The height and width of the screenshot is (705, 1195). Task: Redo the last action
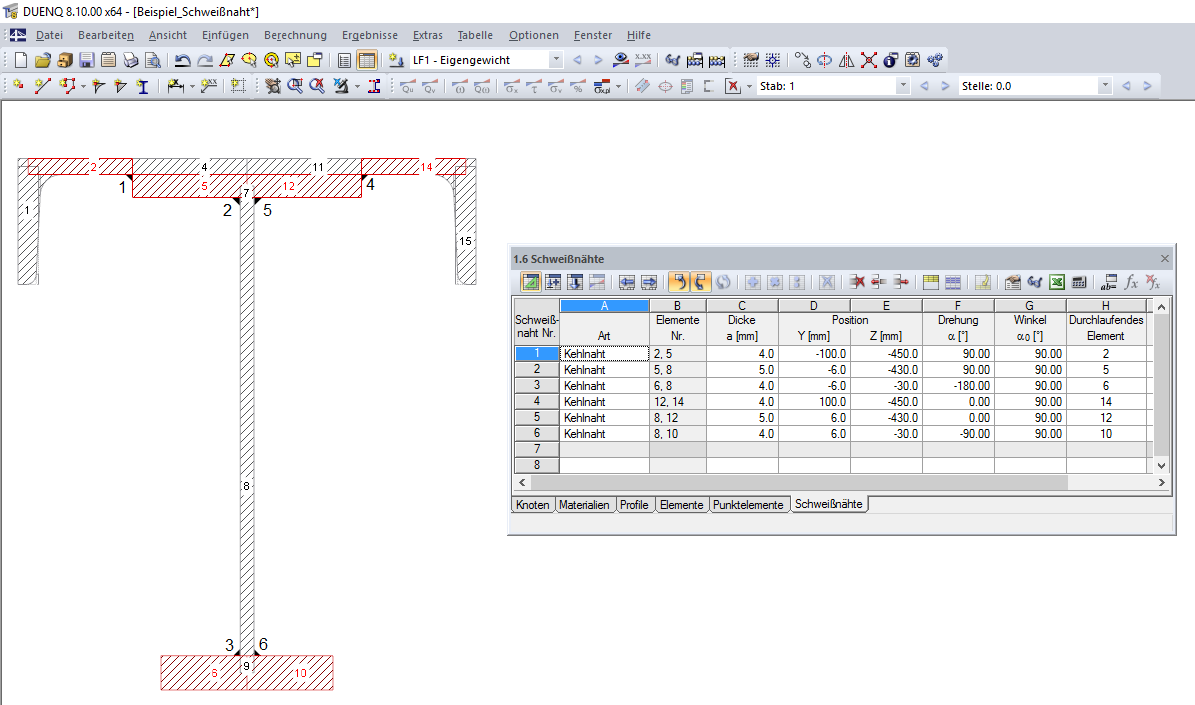[x=204, y=60]
